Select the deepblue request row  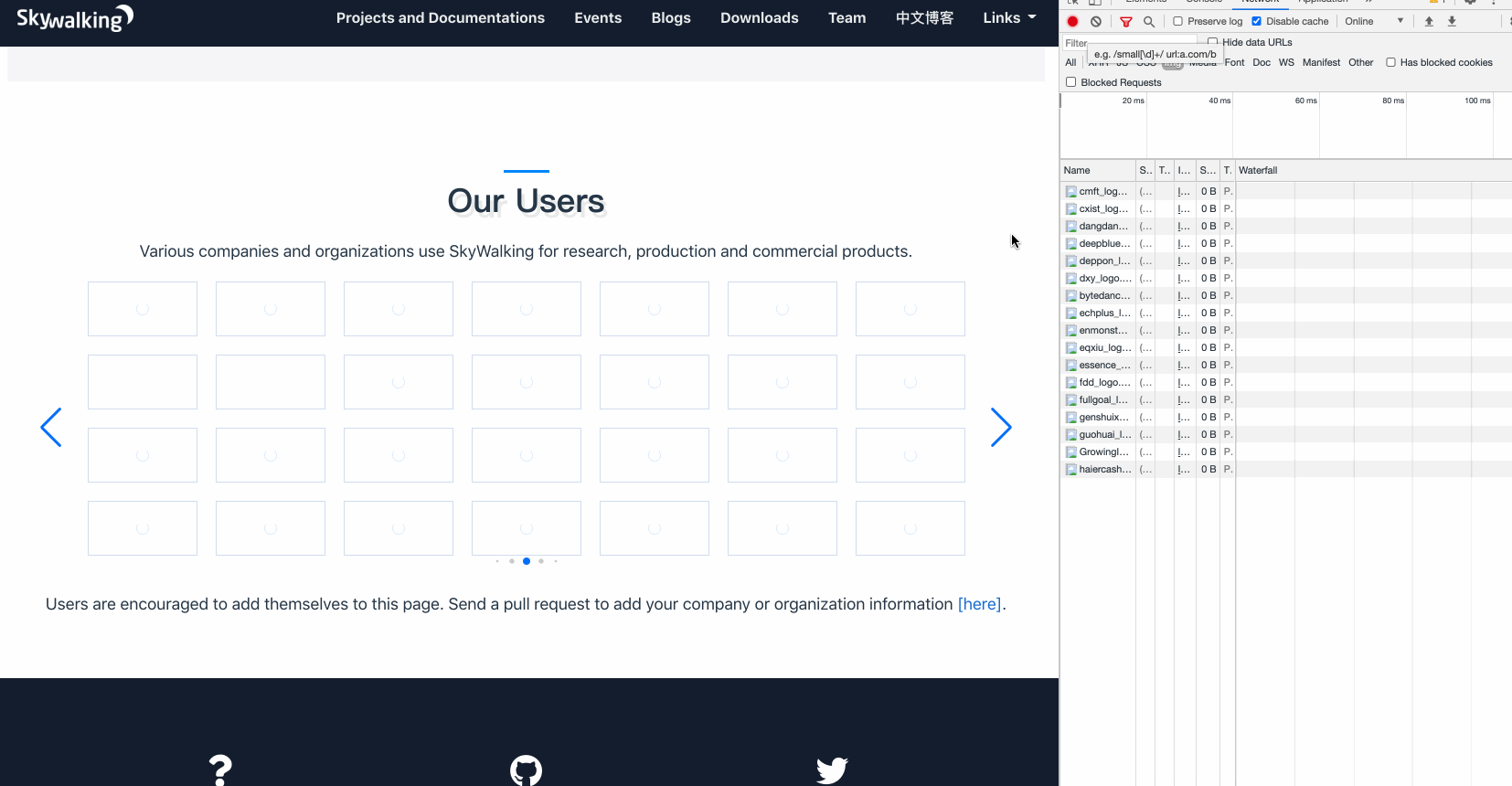point(1286,243)
